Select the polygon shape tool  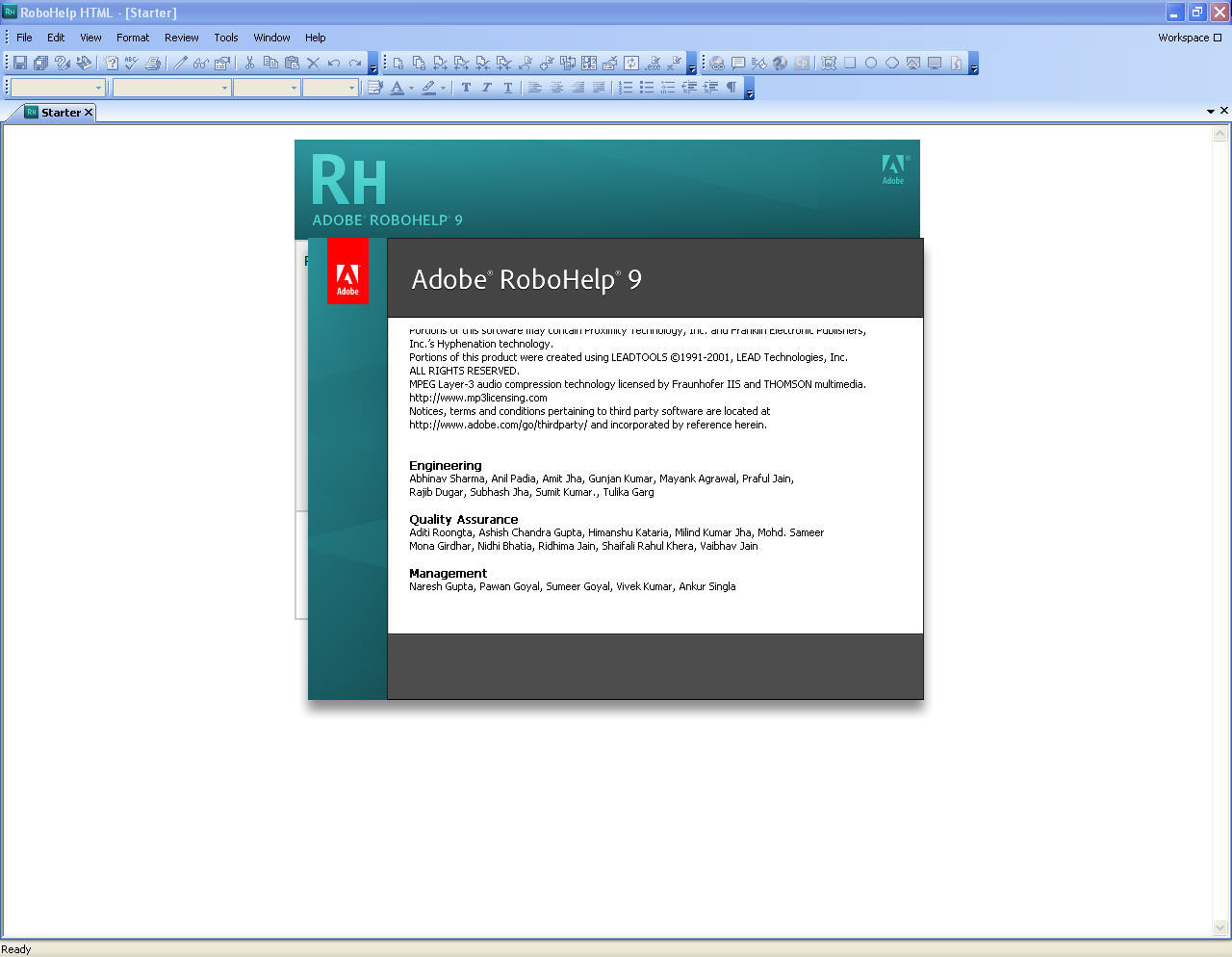(x=892, y=63)
